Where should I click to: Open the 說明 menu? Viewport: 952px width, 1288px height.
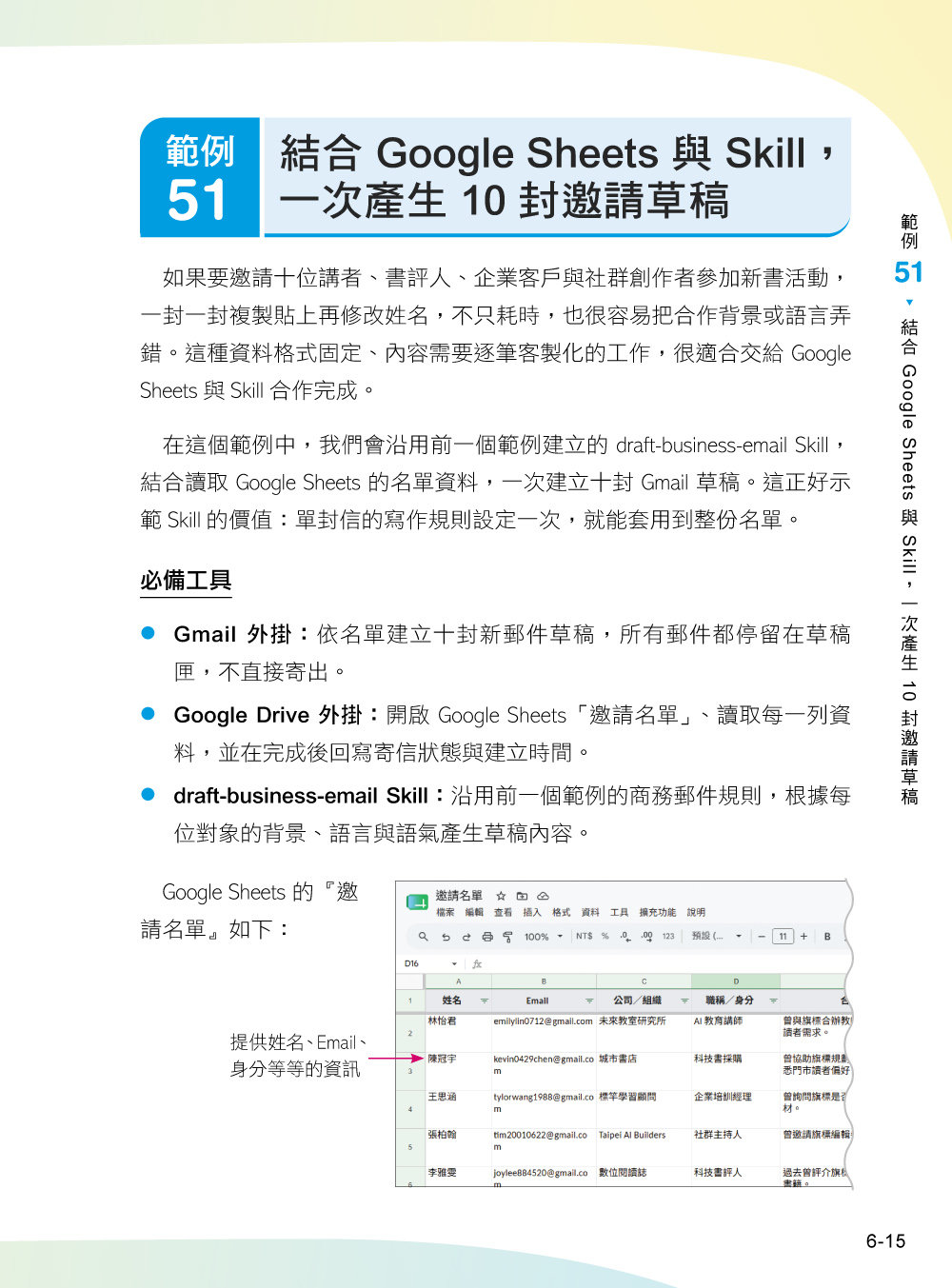pyautogui.click(x=696, y=912)
